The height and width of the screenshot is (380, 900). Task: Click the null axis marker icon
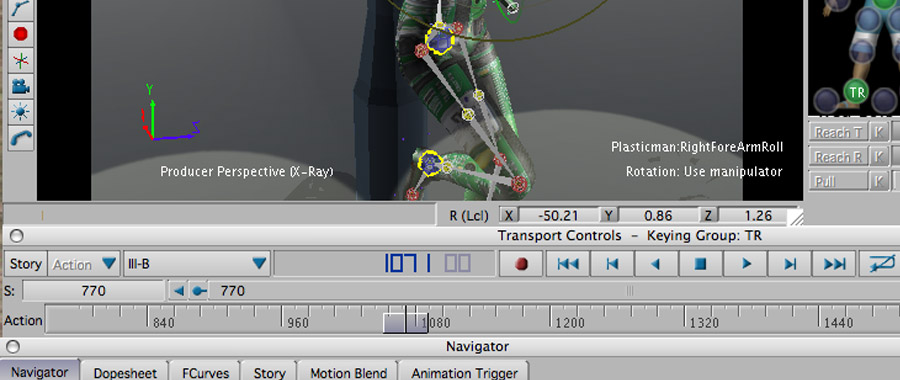coord(21,60)
